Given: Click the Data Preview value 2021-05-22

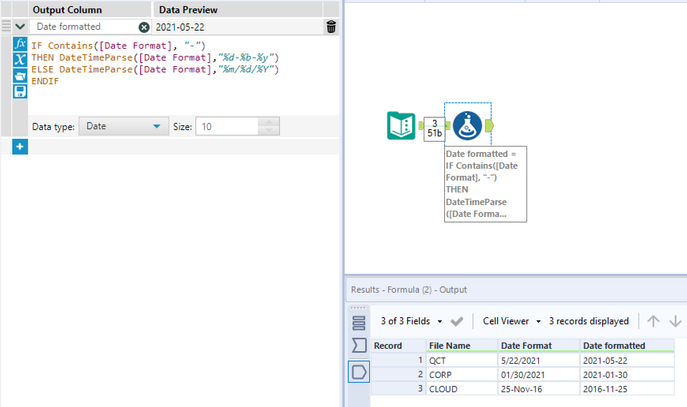Looking at the screenshot, I should click(180, 27).
